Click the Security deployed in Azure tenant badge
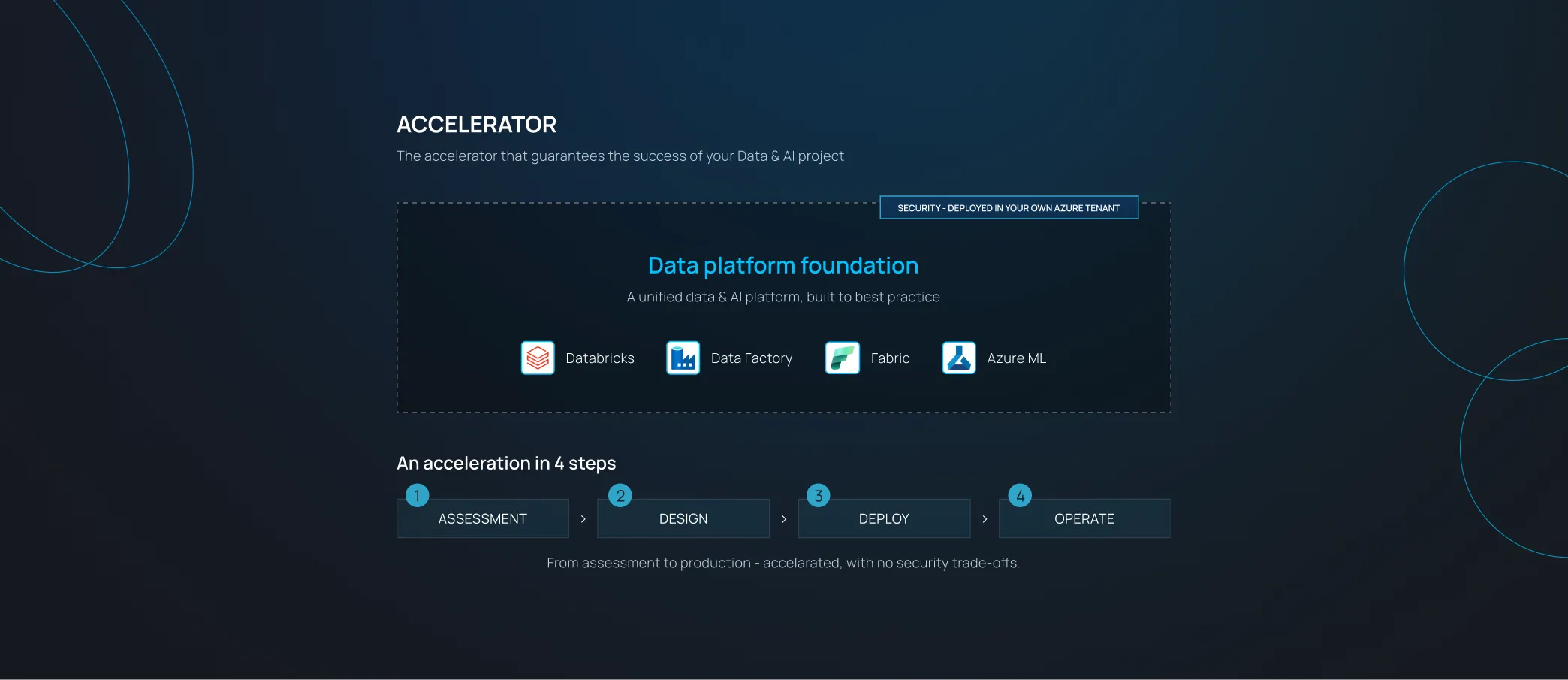 pyautogui.click(x=1009, y=208)
